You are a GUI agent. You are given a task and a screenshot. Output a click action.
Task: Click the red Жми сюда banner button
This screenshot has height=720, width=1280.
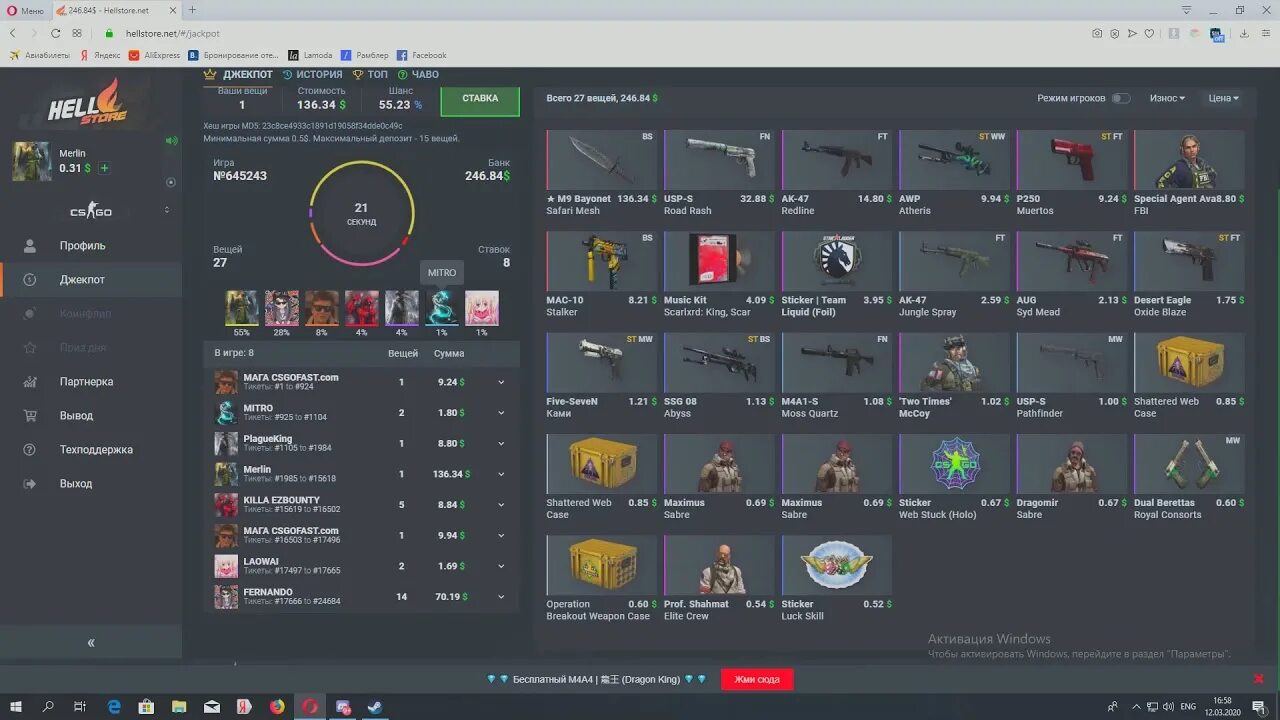(x=757, y=678)
